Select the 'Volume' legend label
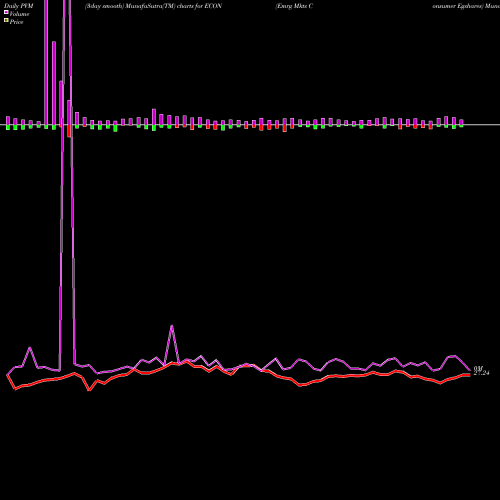 [x=19, y=14]
